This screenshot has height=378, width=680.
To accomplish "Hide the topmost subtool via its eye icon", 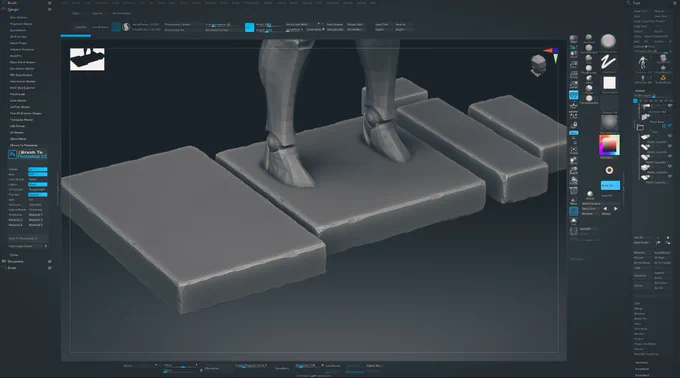I will tap(670, 106).
